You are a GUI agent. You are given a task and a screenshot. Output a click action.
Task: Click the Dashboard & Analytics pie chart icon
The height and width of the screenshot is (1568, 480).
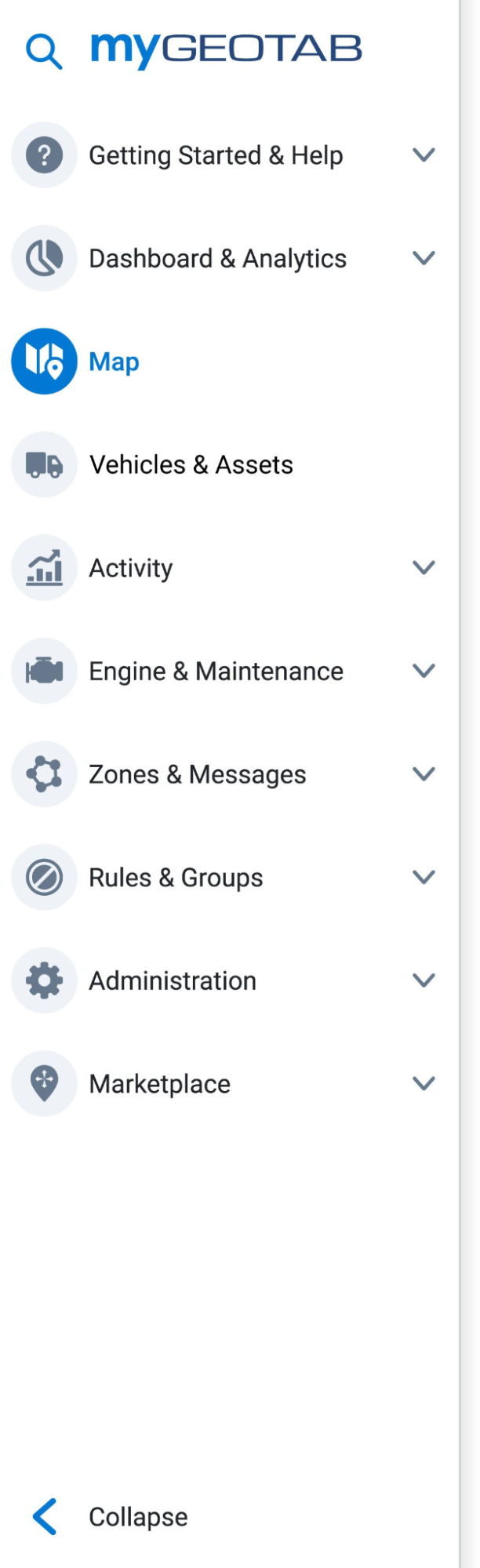(44, 258)
